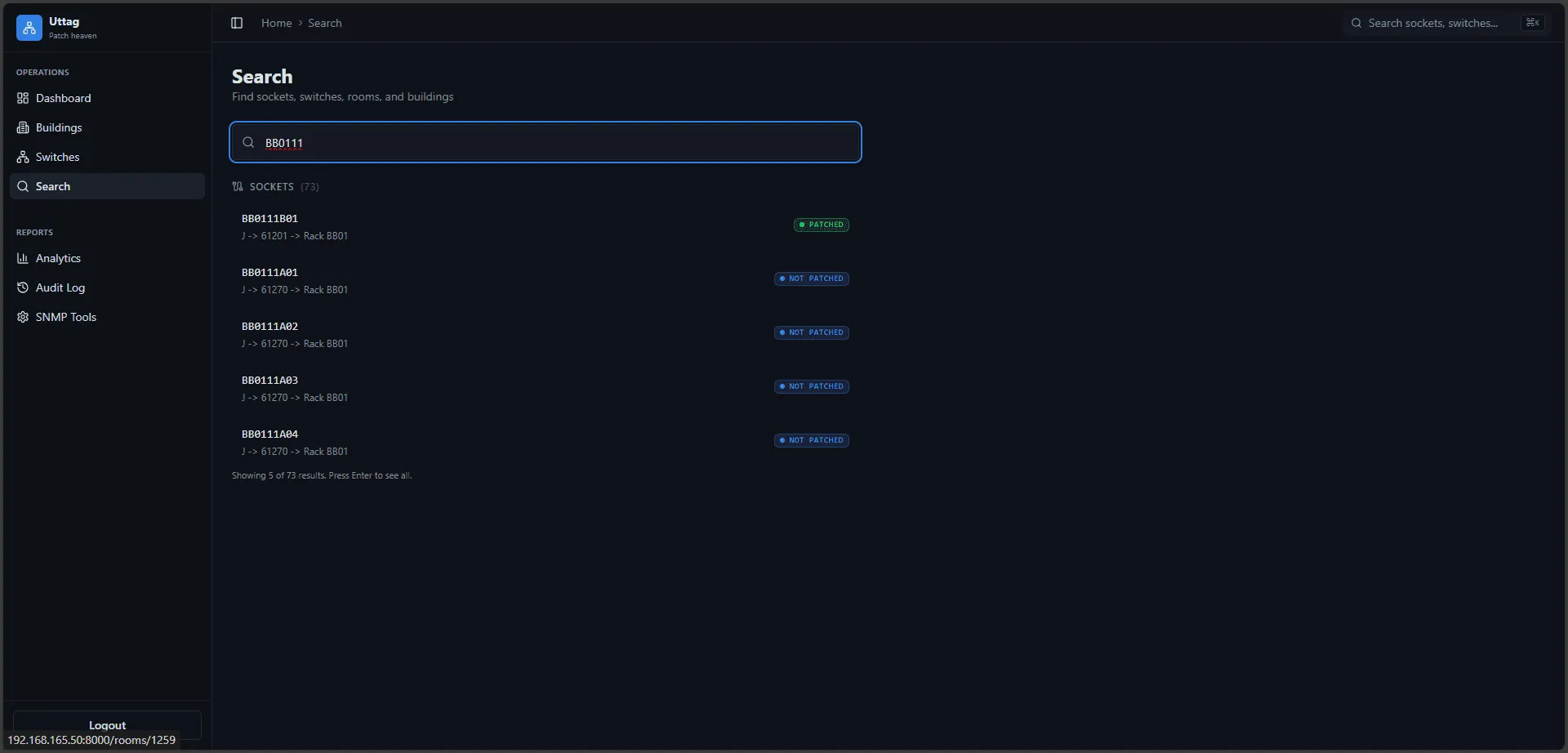Image resolution: width=1568 pixels, height=753 pixels.
Task: Open socket result BB0111A04
Action: 546,442
